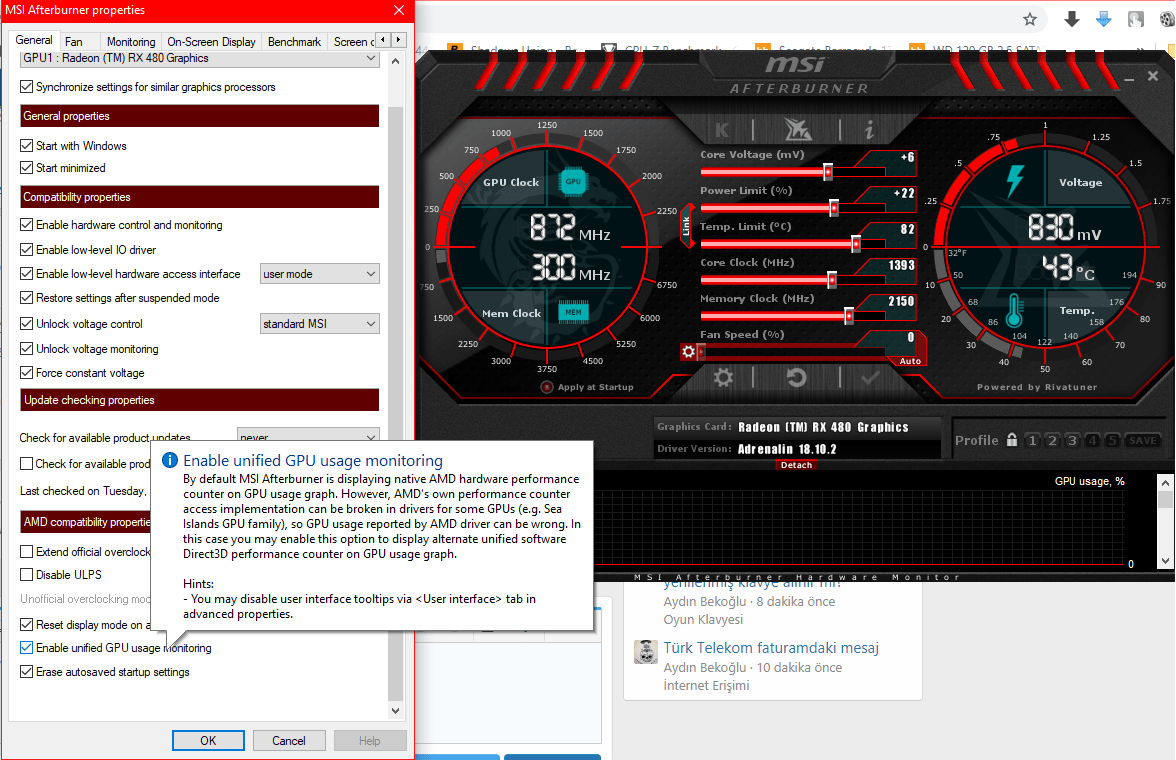
Task: Open browser black download arrow extension
Action: click(1072, 20)
